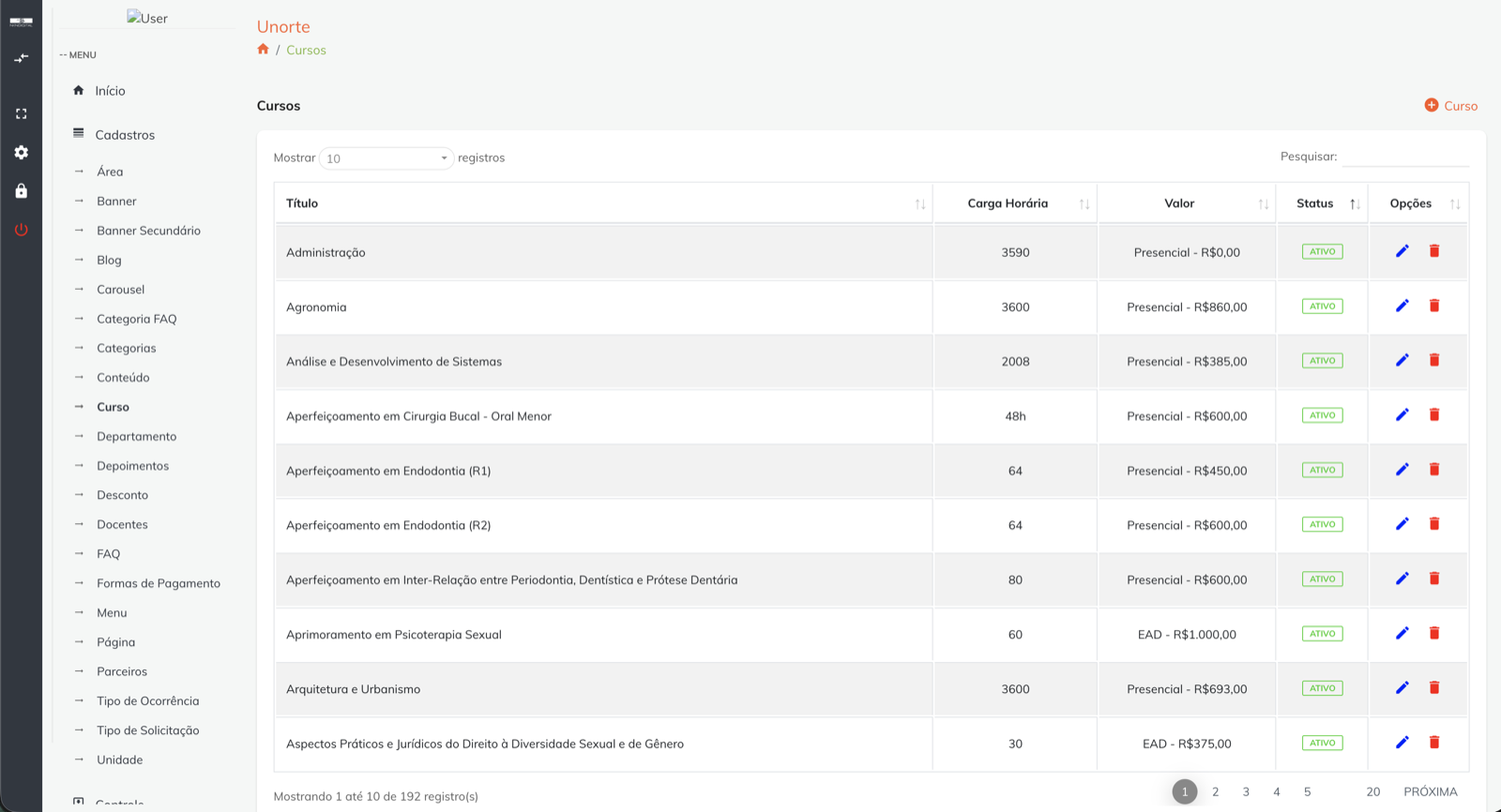Open Unidade in the sidebar

119,759
